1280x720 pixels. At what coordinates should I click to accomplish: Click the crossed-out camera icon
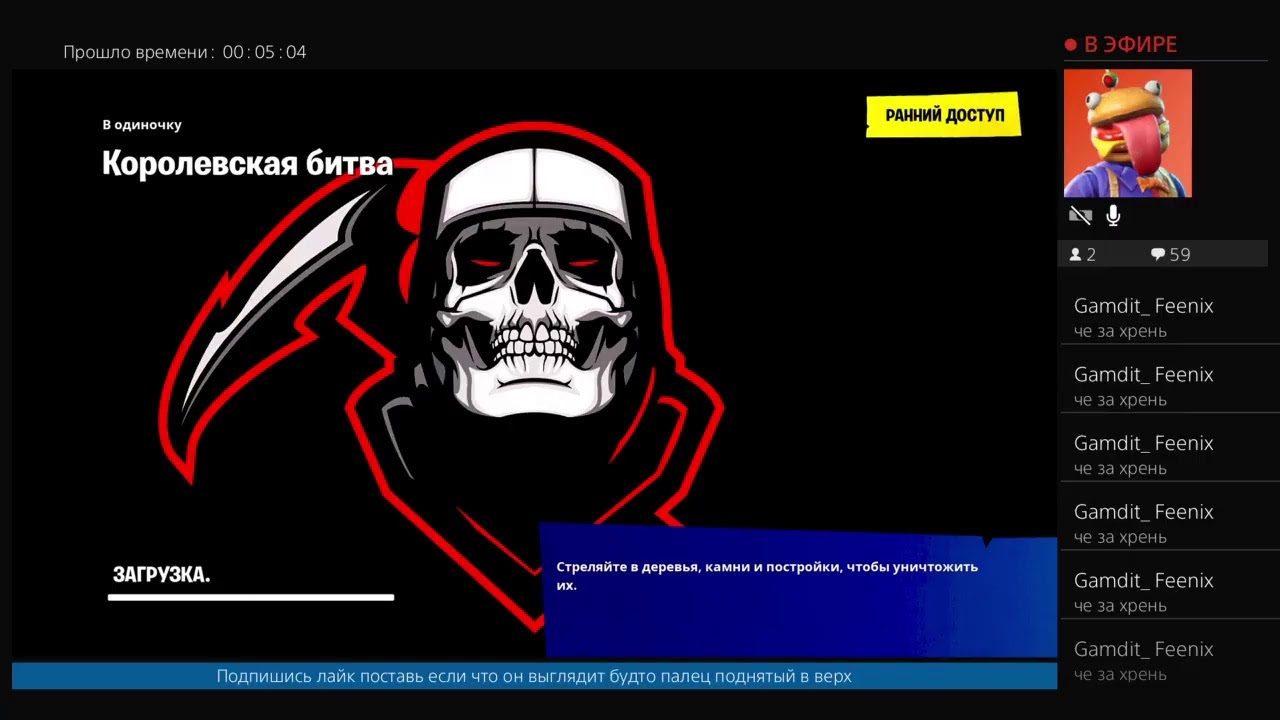point(1080,215)
